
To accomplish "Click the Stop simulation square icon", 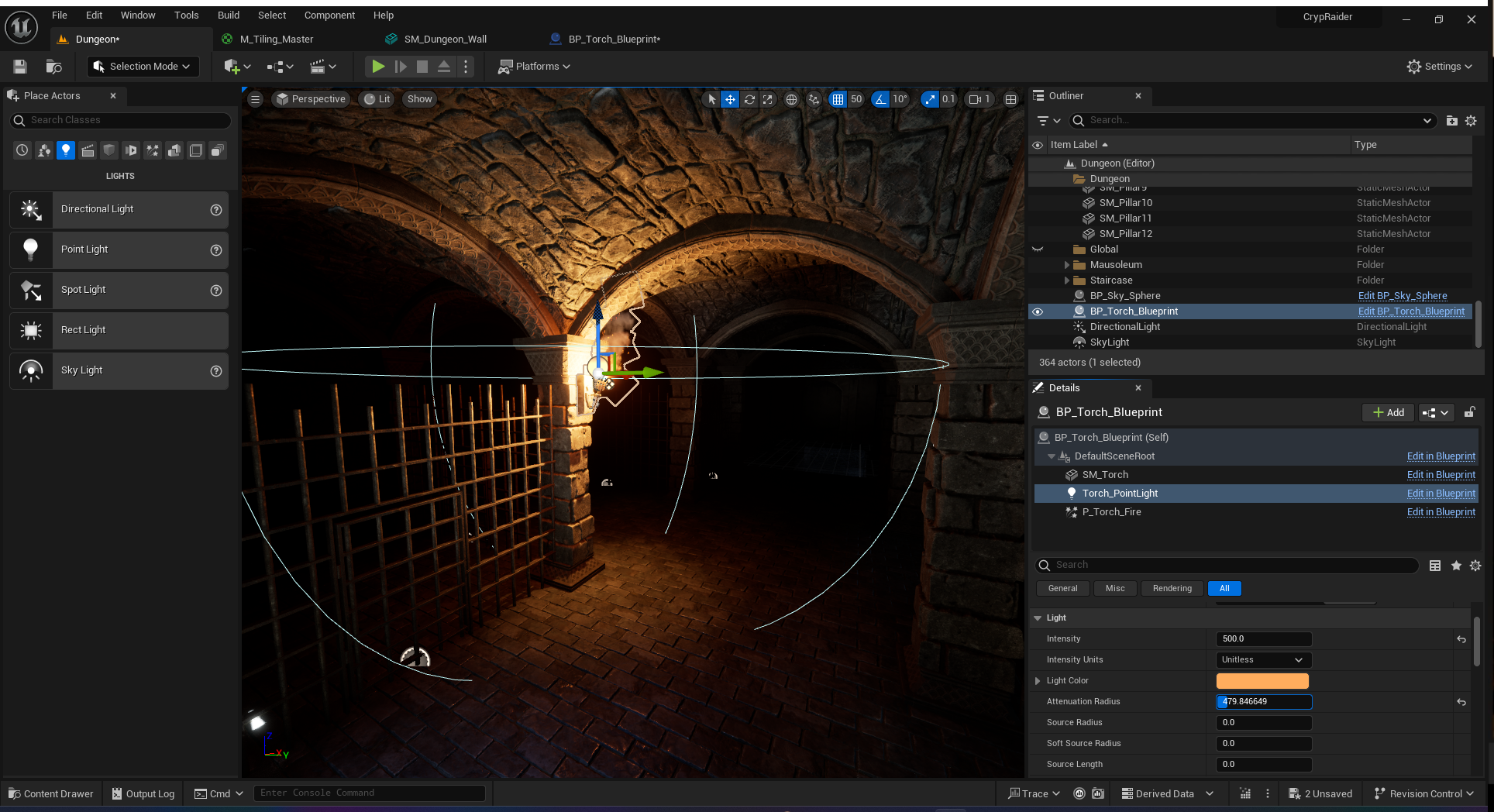I will click(422, 67).
